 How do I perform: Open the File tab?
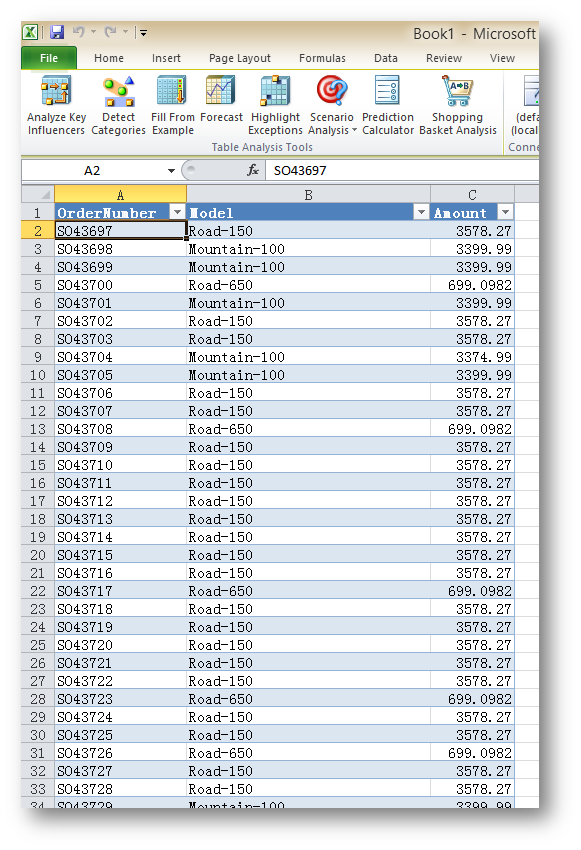coord(49,58)
